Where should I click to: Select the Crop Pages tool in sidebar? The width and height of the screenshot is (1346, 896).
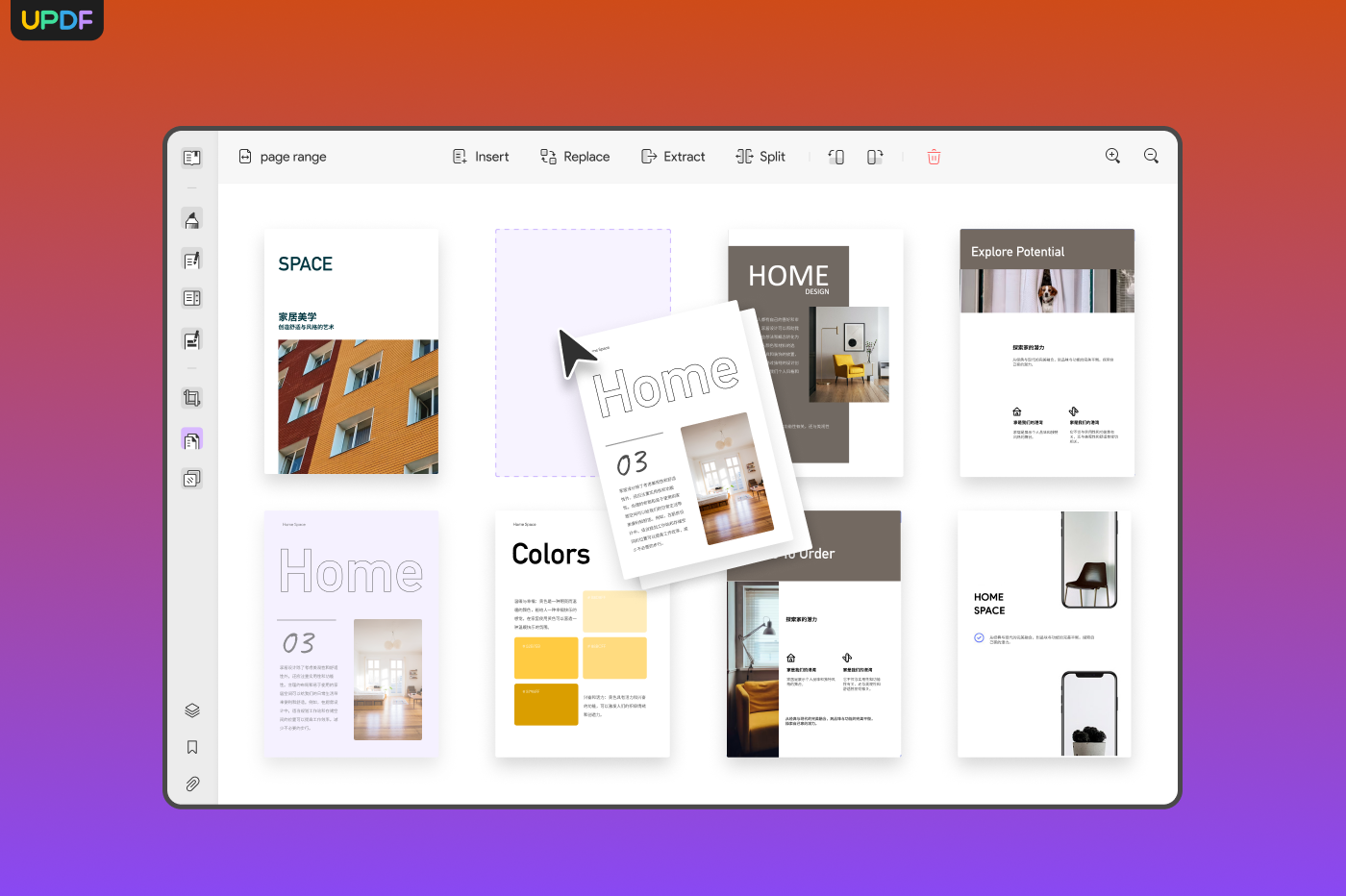point(192,398)
